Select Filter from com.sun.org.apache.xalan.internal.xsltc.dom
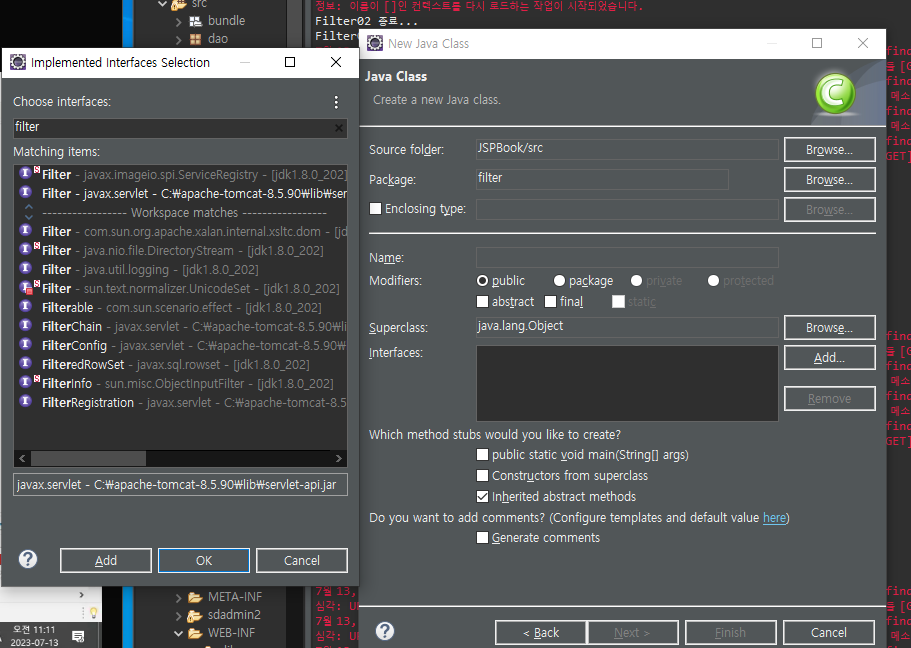This screenshot has width=911, height=648. 180,231
